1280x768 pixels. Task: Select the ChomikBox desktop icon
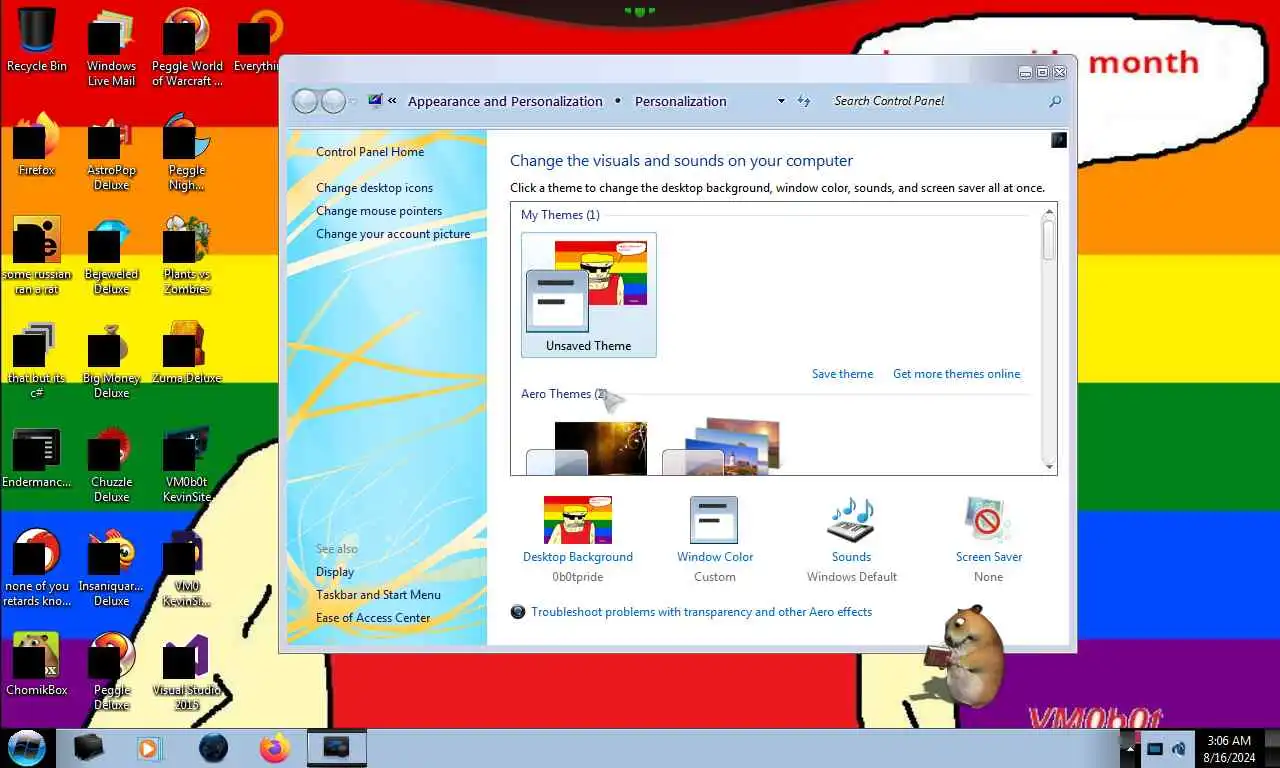tap(37, 663)
